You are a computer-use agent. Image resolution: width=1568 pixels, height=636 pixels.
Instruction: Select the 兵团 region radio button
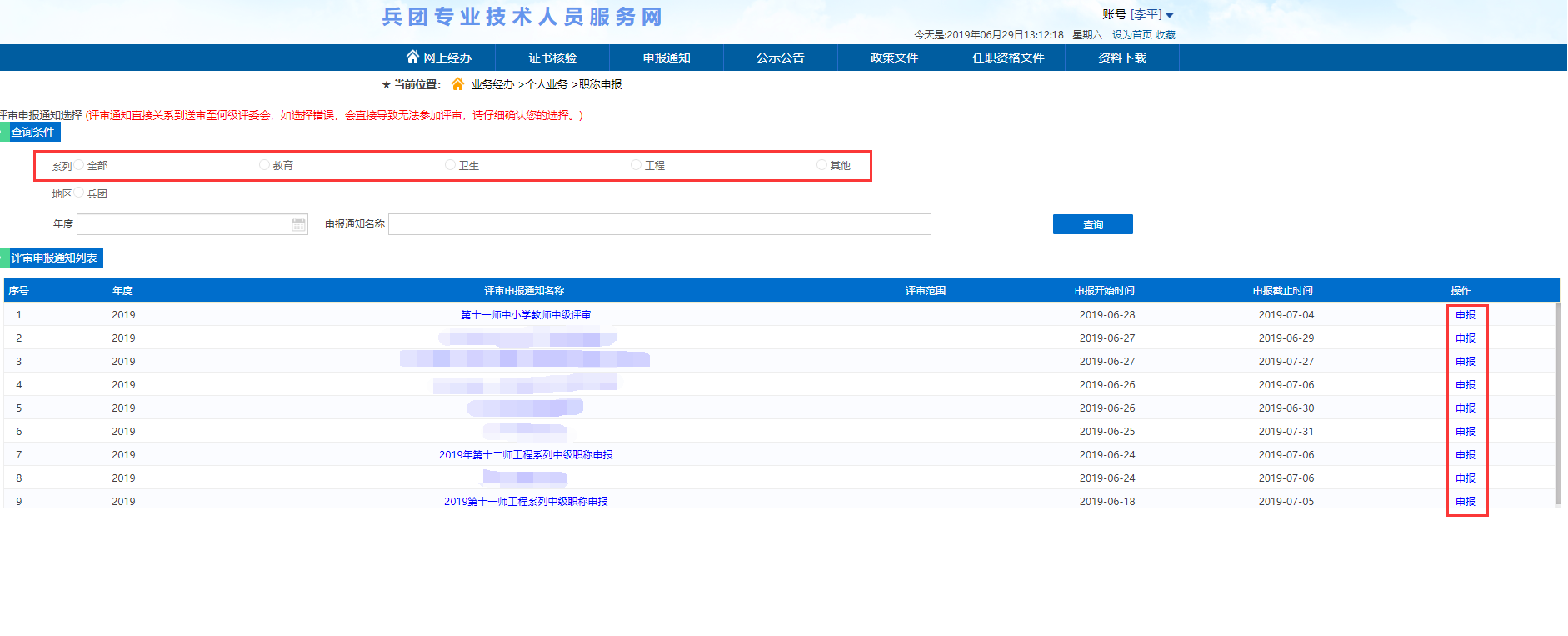(x=79, y=193)
